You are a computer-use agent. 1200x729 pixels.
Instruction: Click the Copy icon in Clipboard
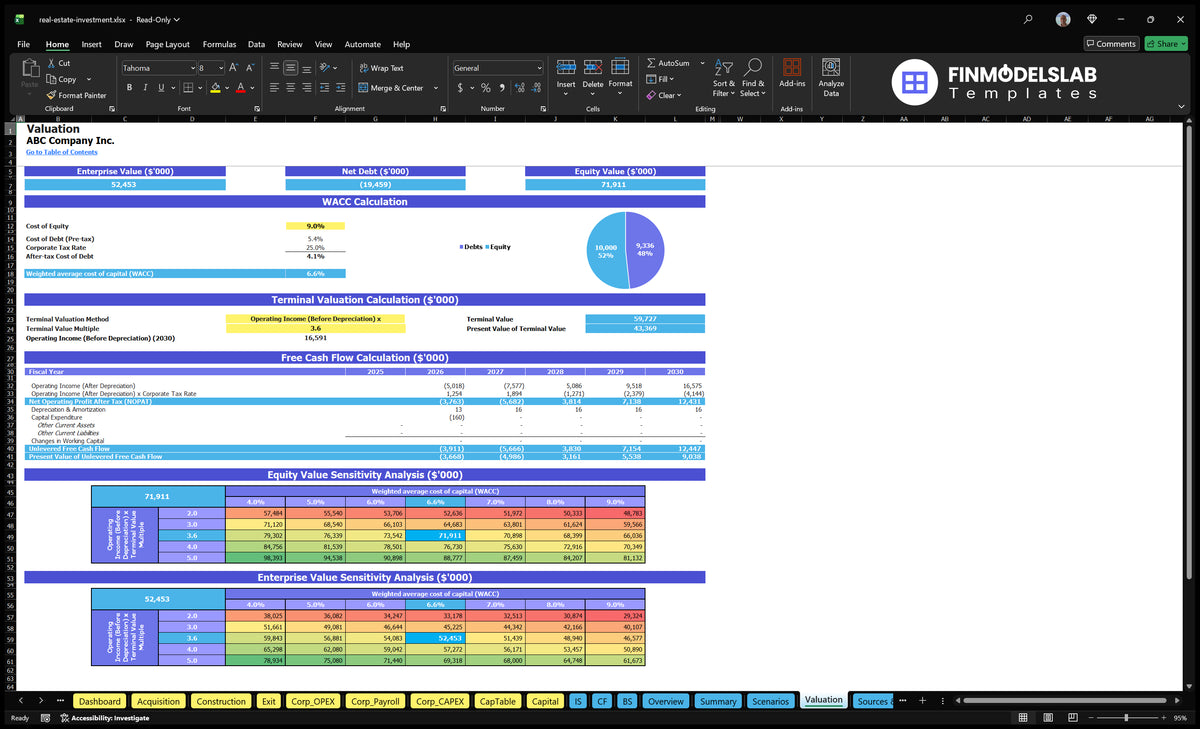(x=51, y=79)
